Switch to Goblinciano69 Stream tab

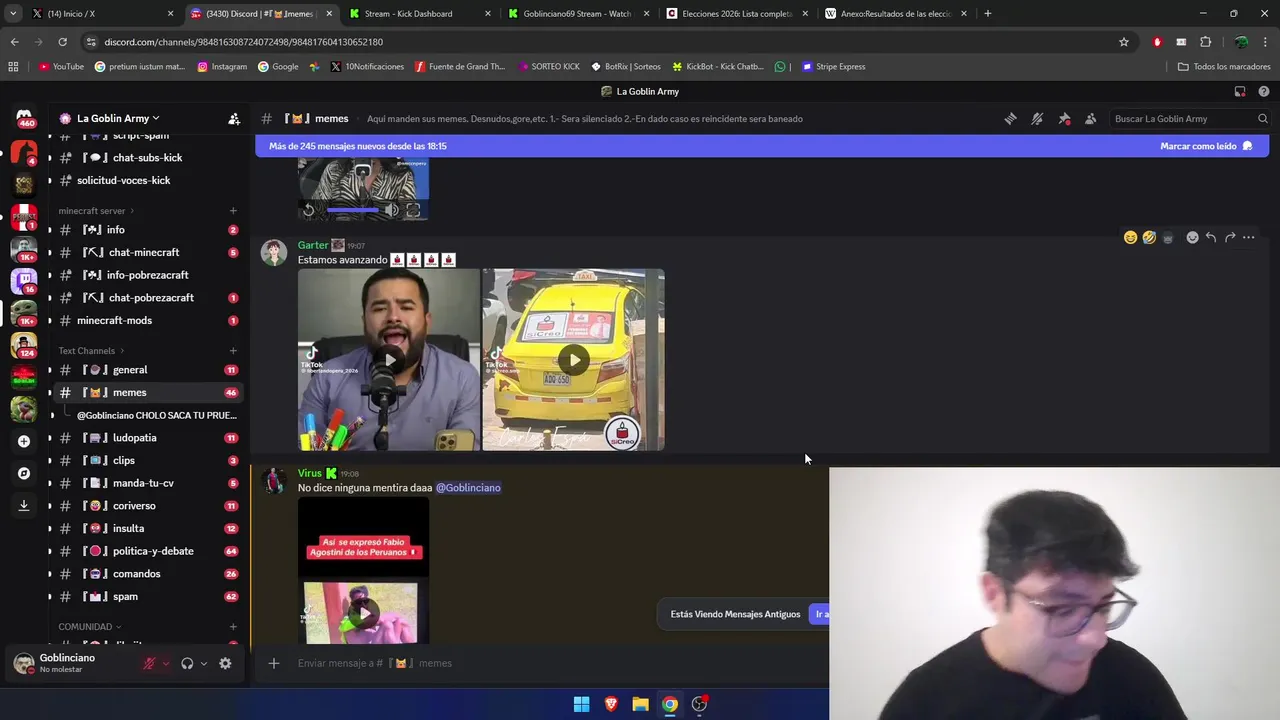coord(577,14)
